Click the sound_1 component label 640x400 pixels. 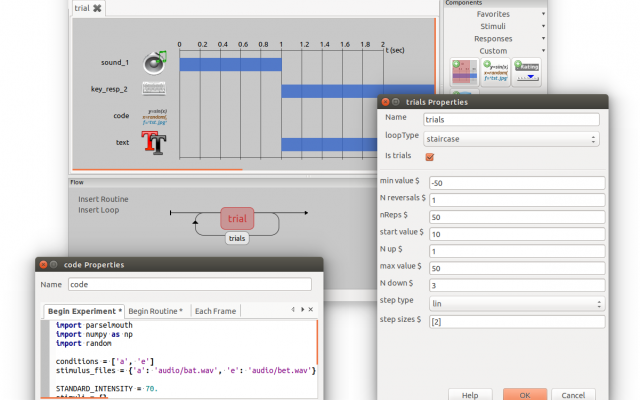(x=115, y=62)
